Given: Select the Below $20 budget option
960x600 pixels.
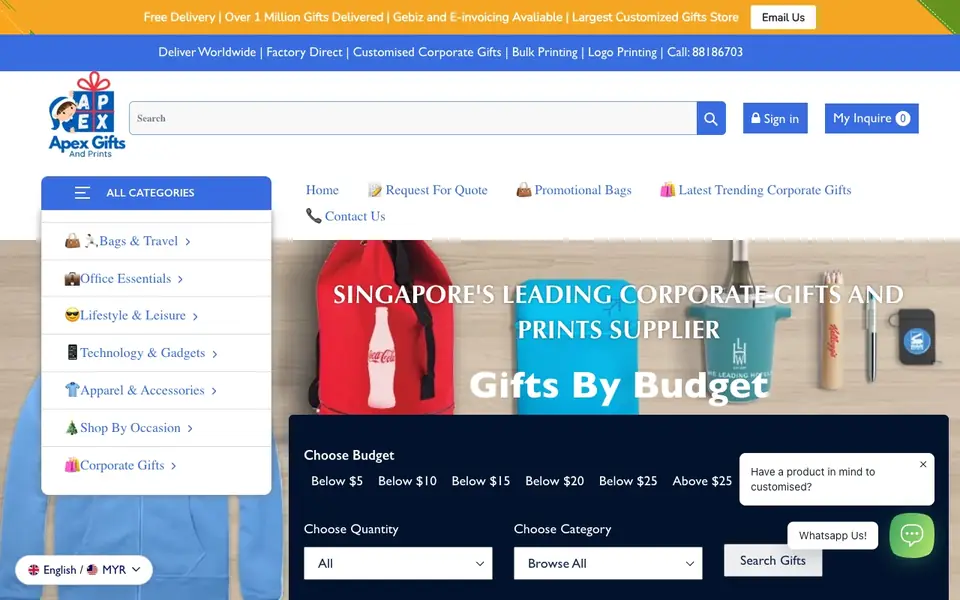Looking at the screenshot, I should [554, 481].
